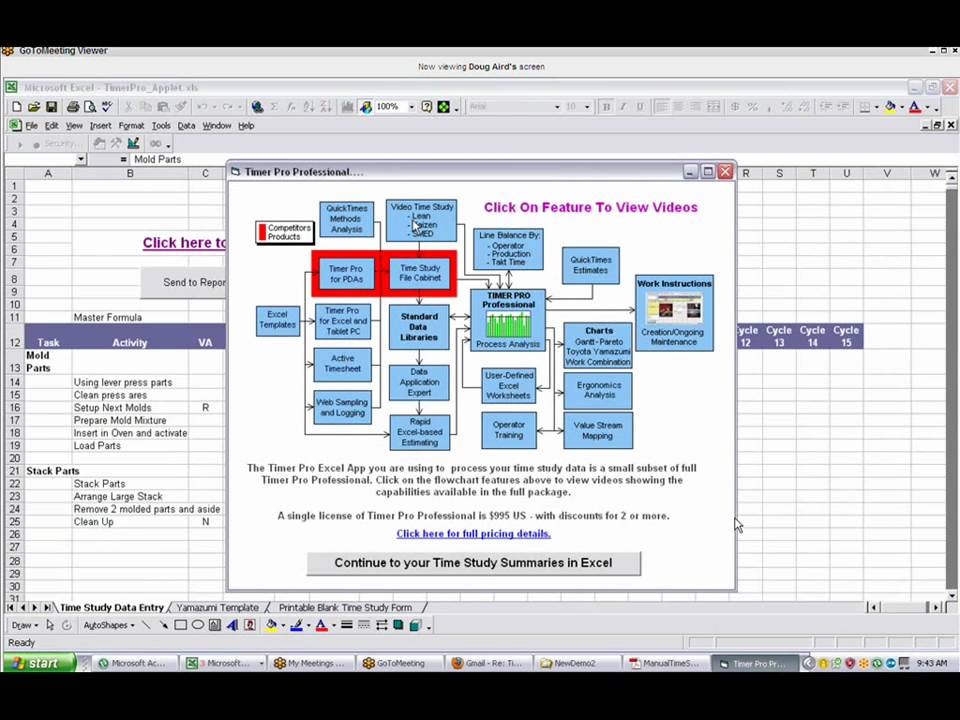Viewport: 960px width, 720px height.
Task: Open the Zoom 100% dropdown
Action: (411, 107)
